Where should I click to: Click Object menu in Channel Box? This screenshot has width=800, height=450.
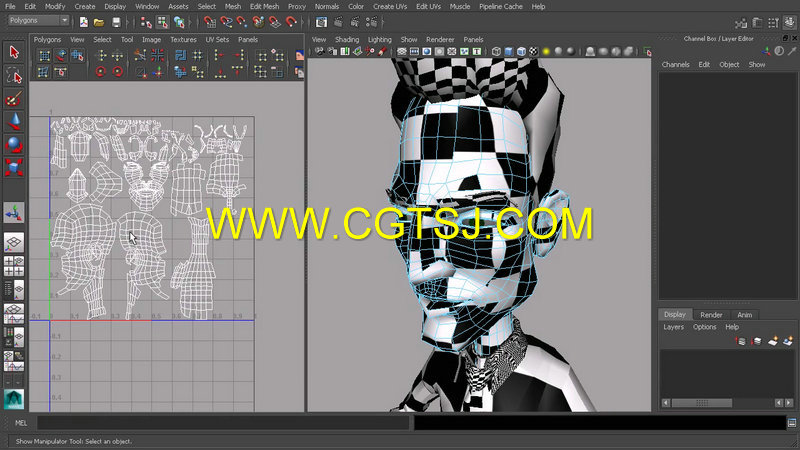729,64
